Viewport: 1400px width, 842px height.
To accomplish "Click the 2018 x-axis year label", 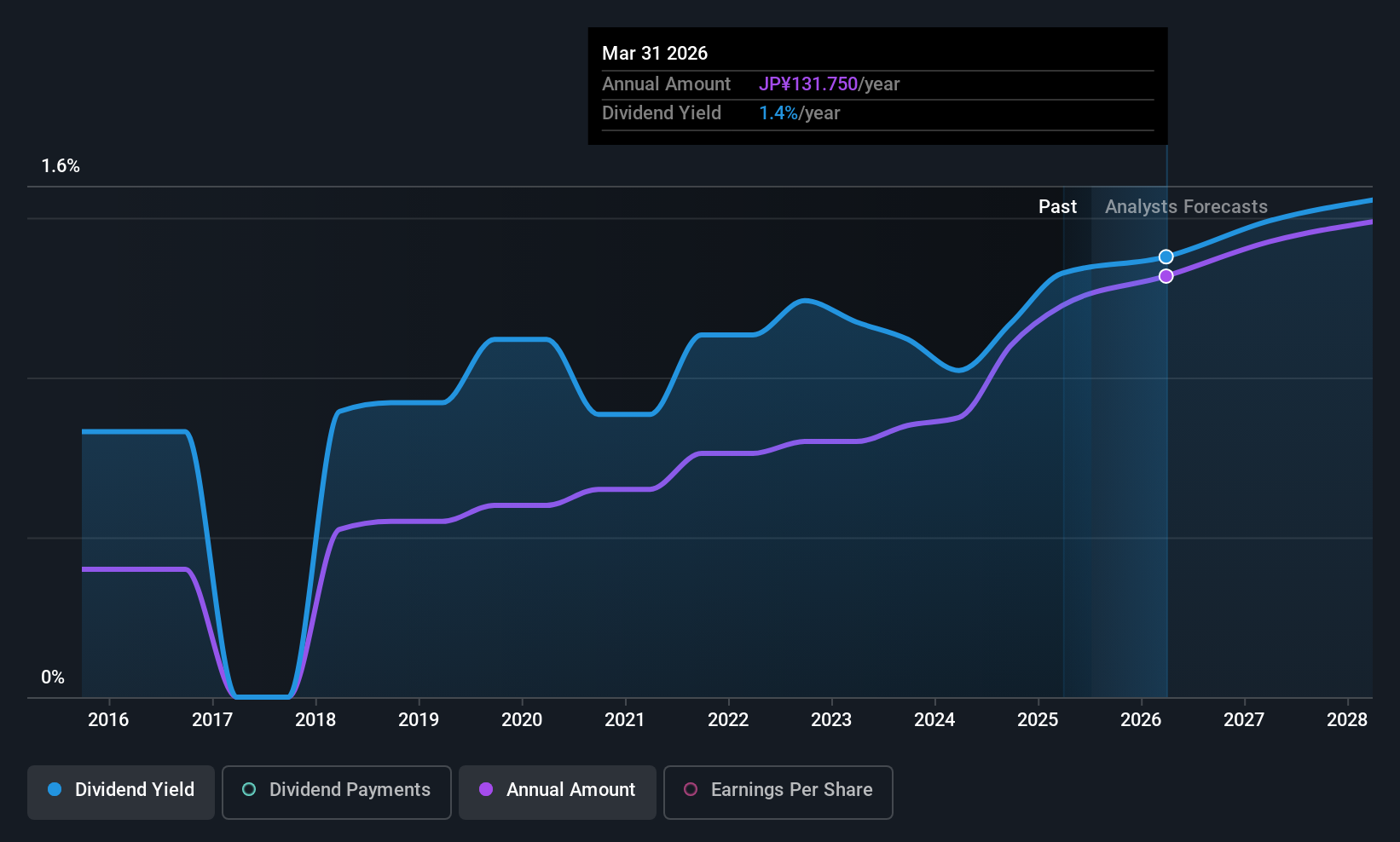I will tap(315, 720).
